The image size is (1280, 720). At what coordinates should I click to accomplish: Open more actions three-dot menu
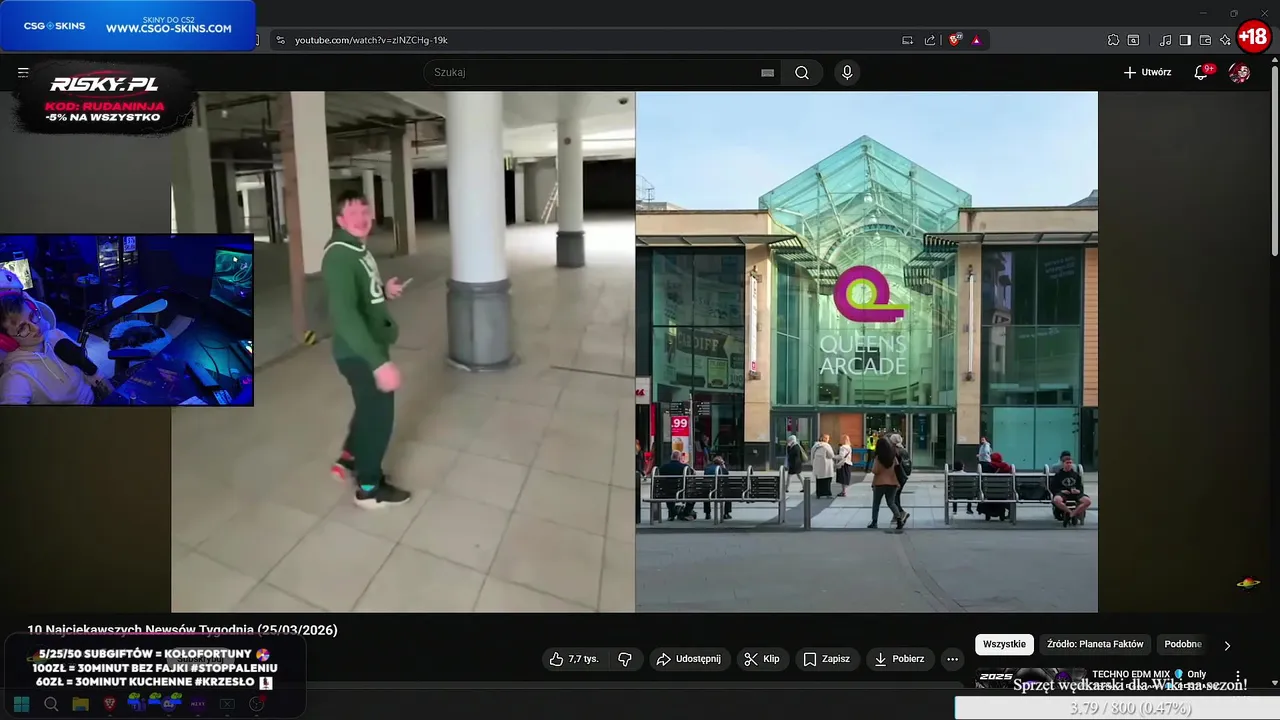pos(952,659)
